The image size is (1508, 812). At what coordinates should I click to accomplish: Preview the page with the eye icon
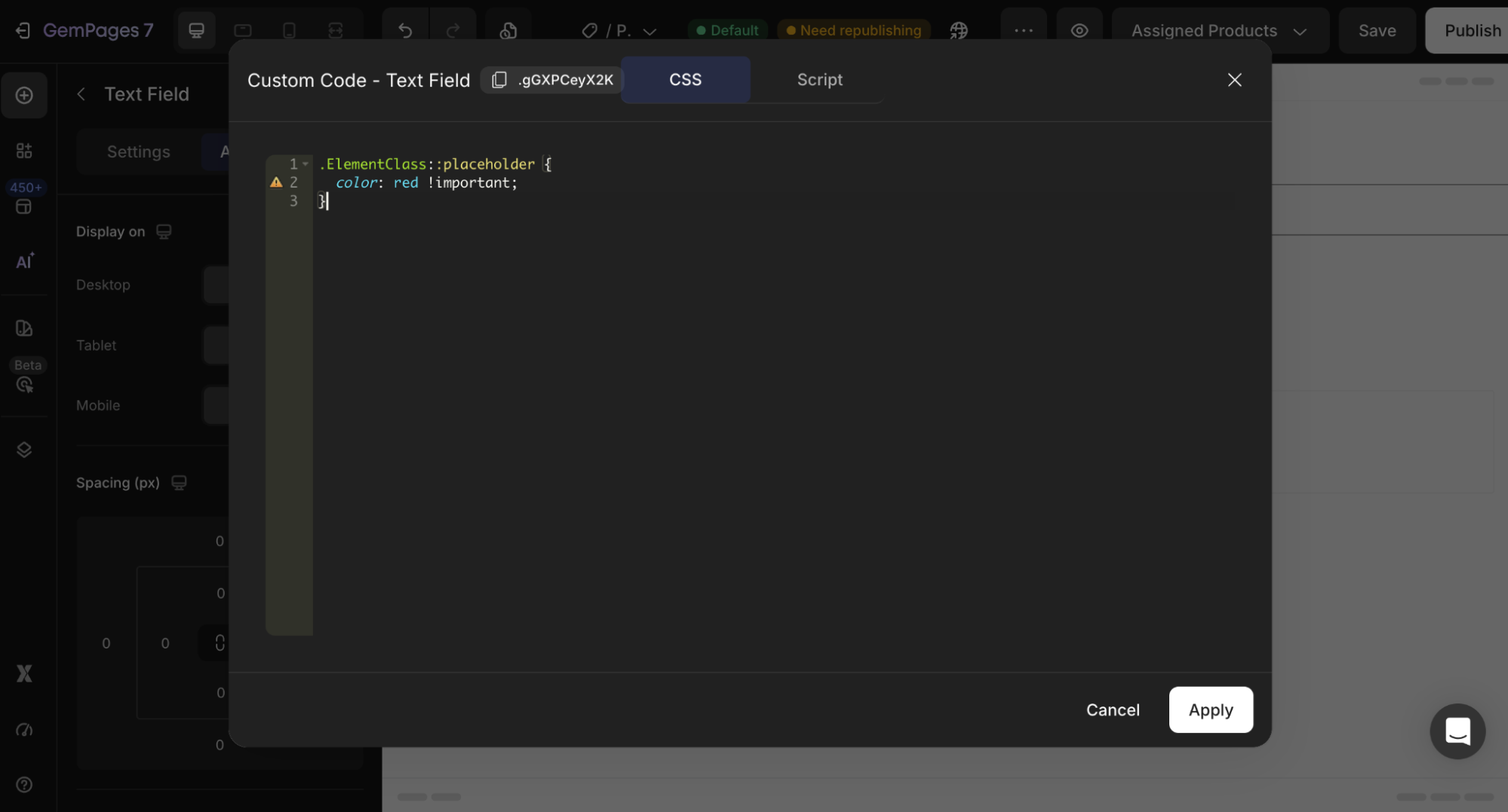click(x=1080, y=30)
